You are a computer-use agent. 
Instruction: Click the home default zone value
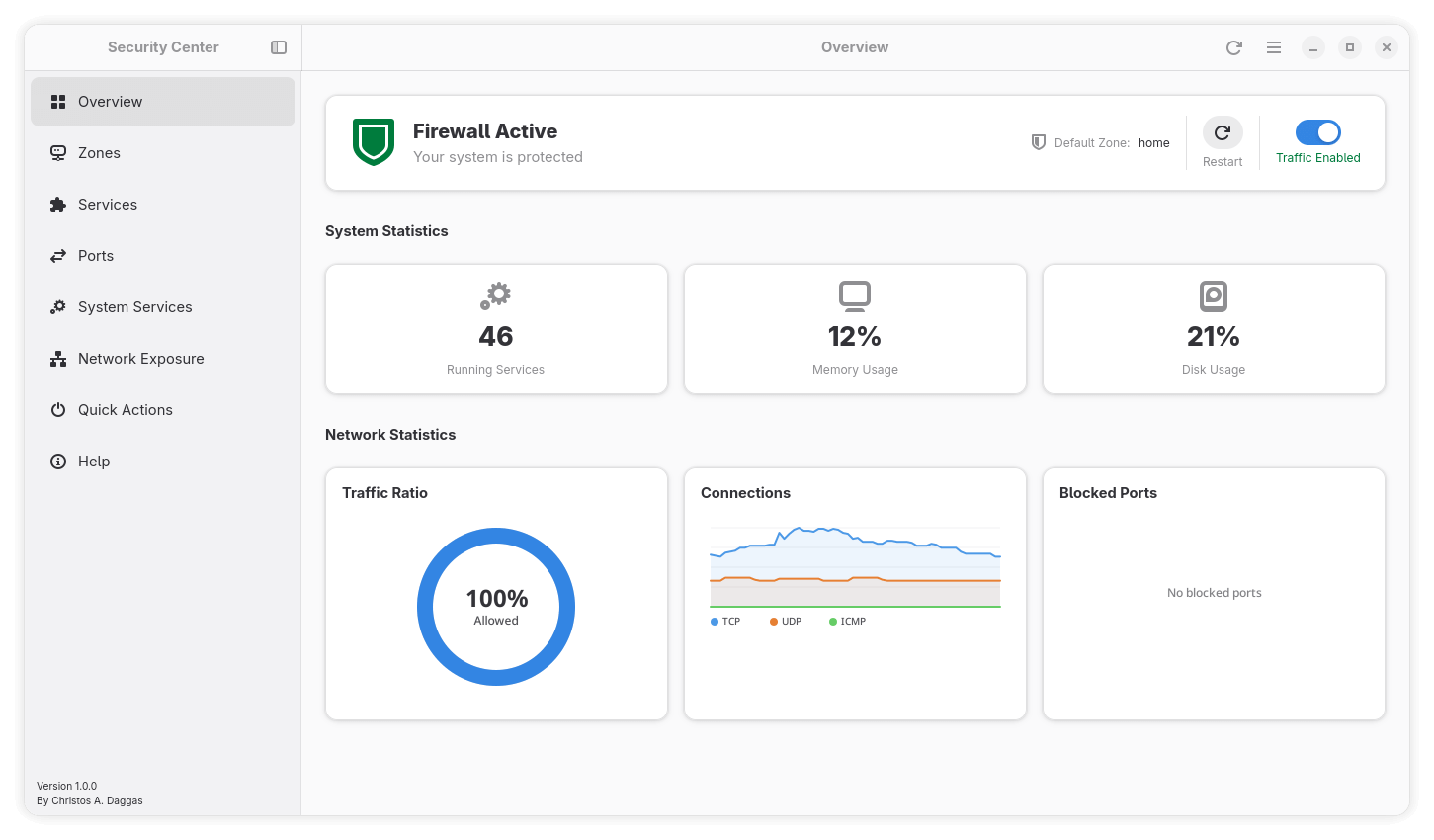tap(1153, 143)
